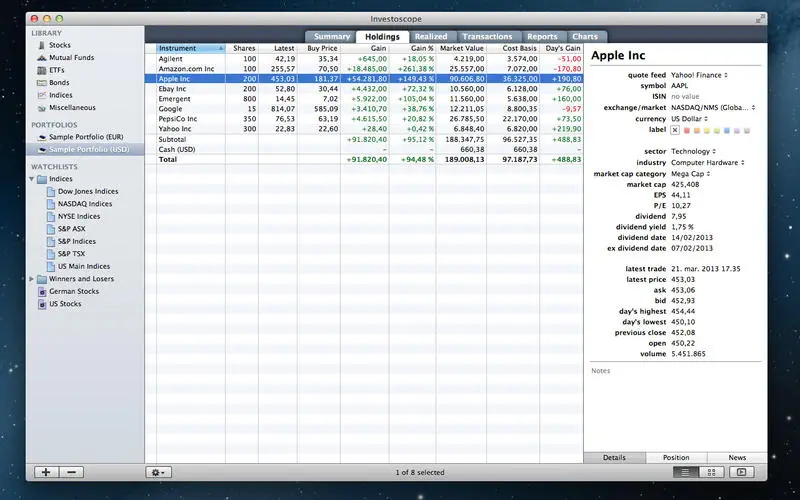
Task: Open the US Stocks smart watchlist icon
Action: 42,304
